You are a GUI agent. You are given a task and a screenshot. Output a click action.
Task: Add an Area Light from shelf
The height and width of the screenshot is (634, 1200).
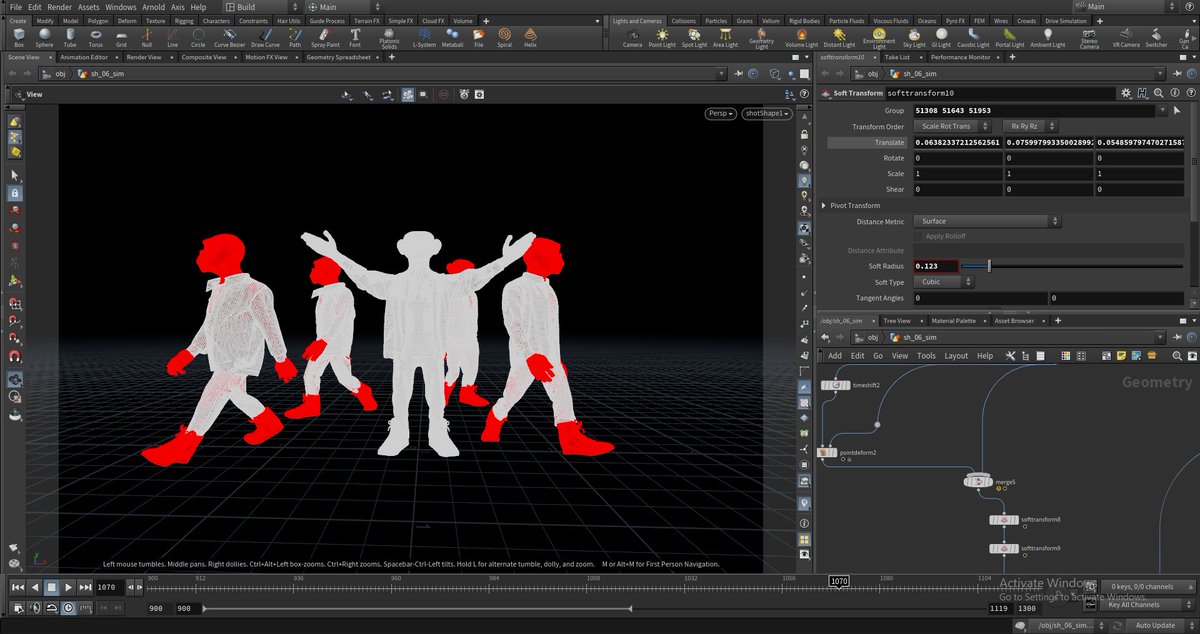point(725,38)
